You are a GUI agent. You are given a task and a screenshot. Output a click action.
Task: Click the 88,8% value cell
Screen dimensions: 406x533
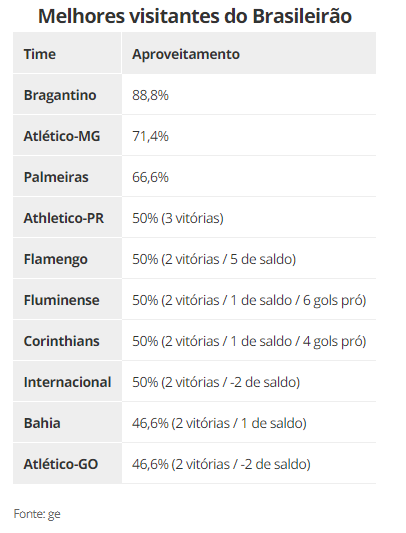[x=249, y=95]
